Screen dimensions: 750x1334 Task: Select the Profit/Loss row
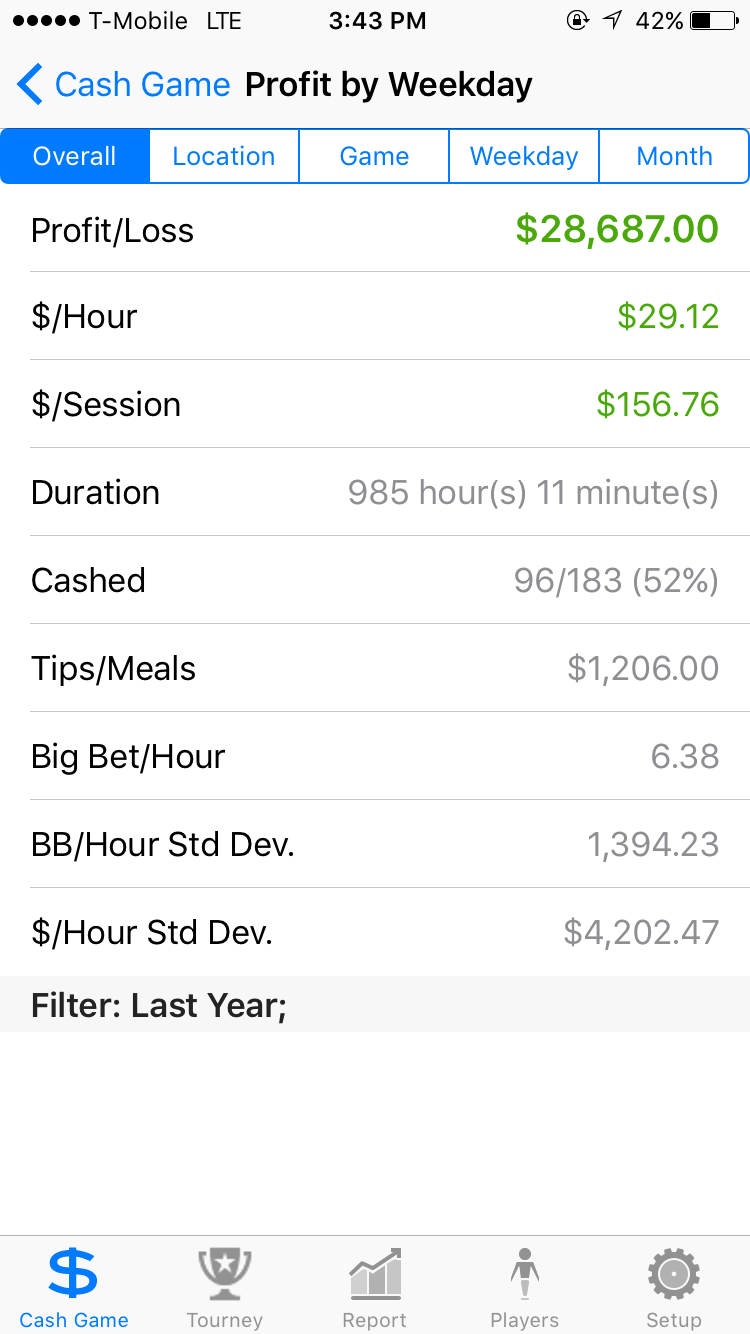(x=375, y=229)
